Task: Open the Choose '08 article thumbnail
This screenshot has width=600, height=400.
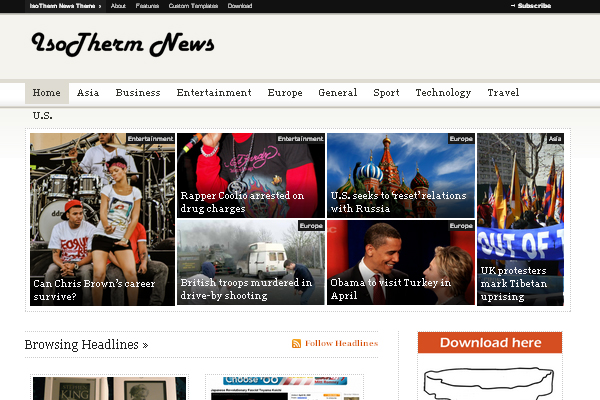Action: click(x=285, y=388)
